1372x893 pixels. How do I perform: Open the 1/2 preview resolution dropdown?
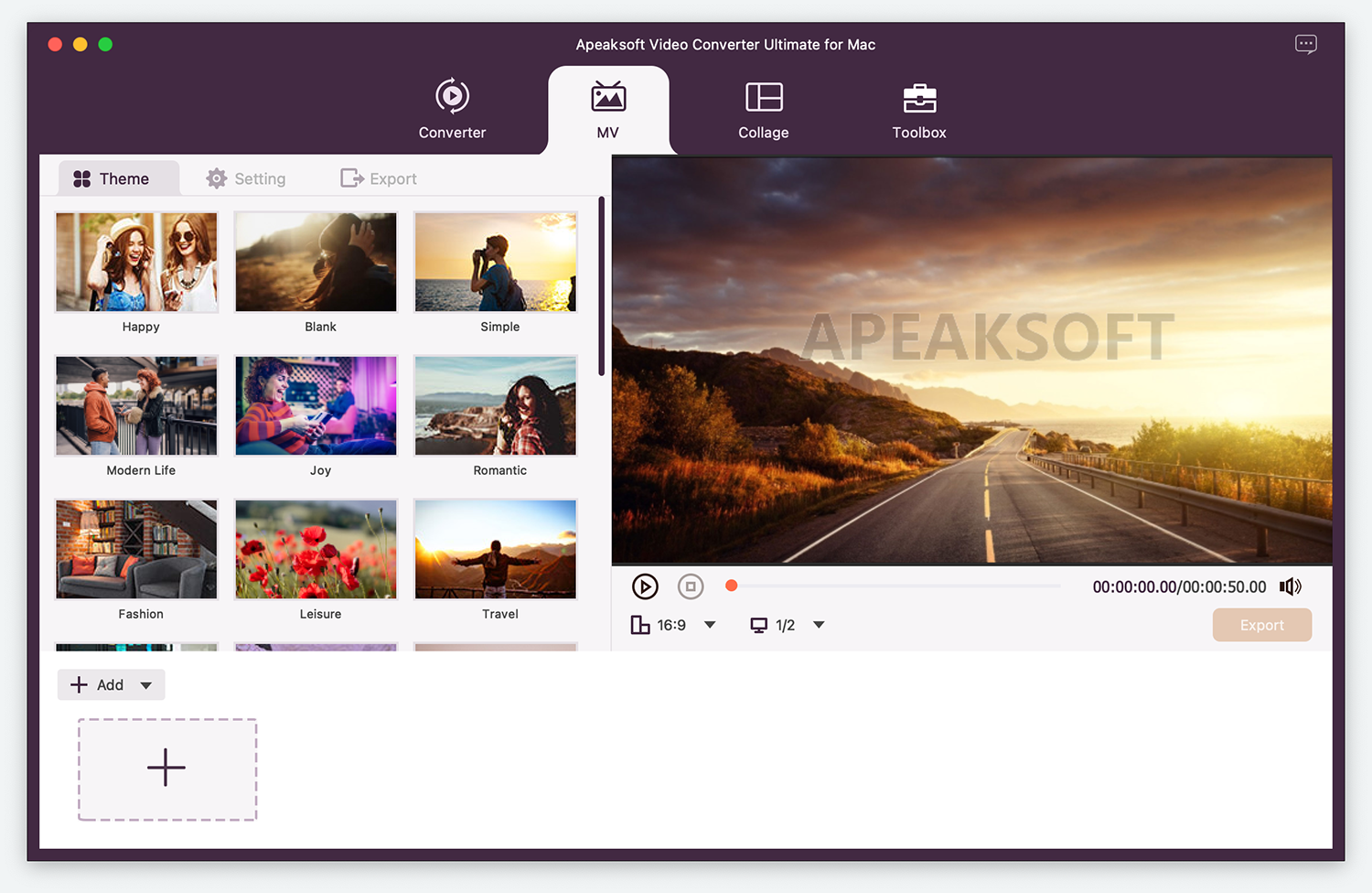(819, 625)
